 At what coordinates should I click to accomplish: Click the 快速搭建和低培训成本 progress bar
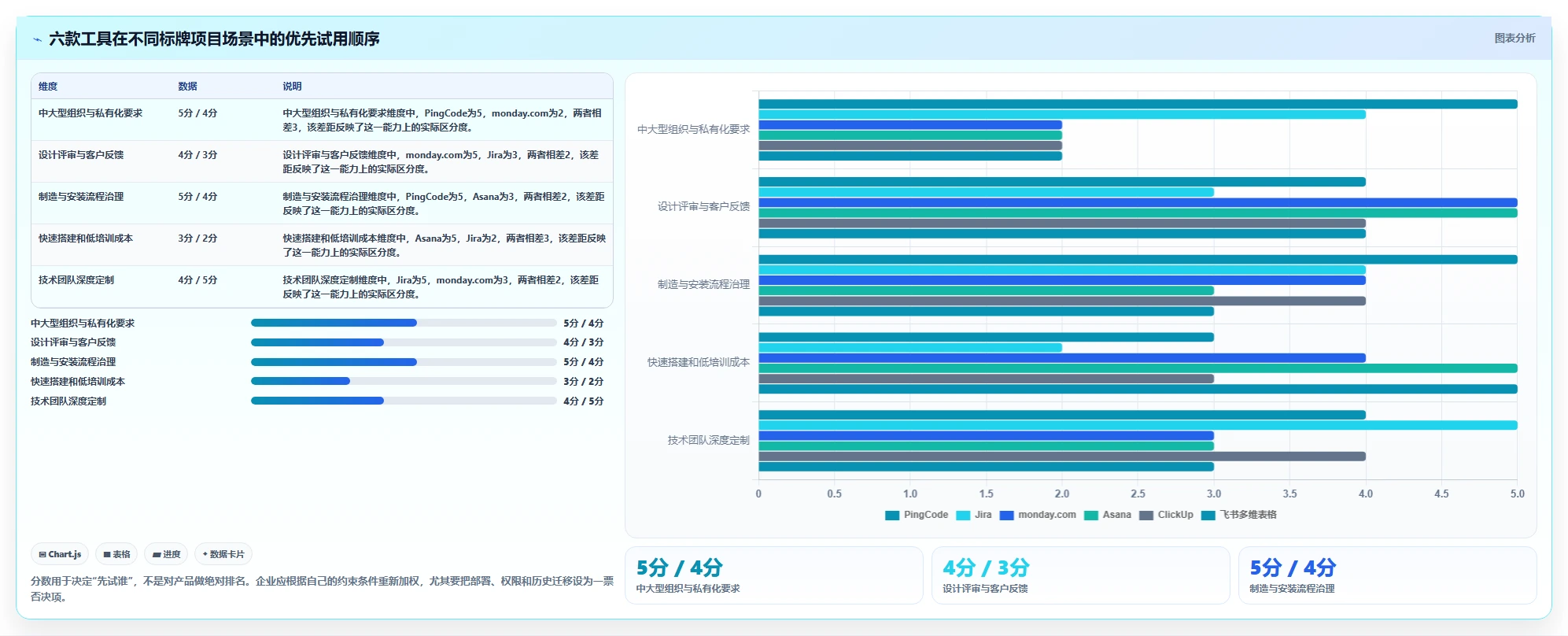[x=404, y=381]
